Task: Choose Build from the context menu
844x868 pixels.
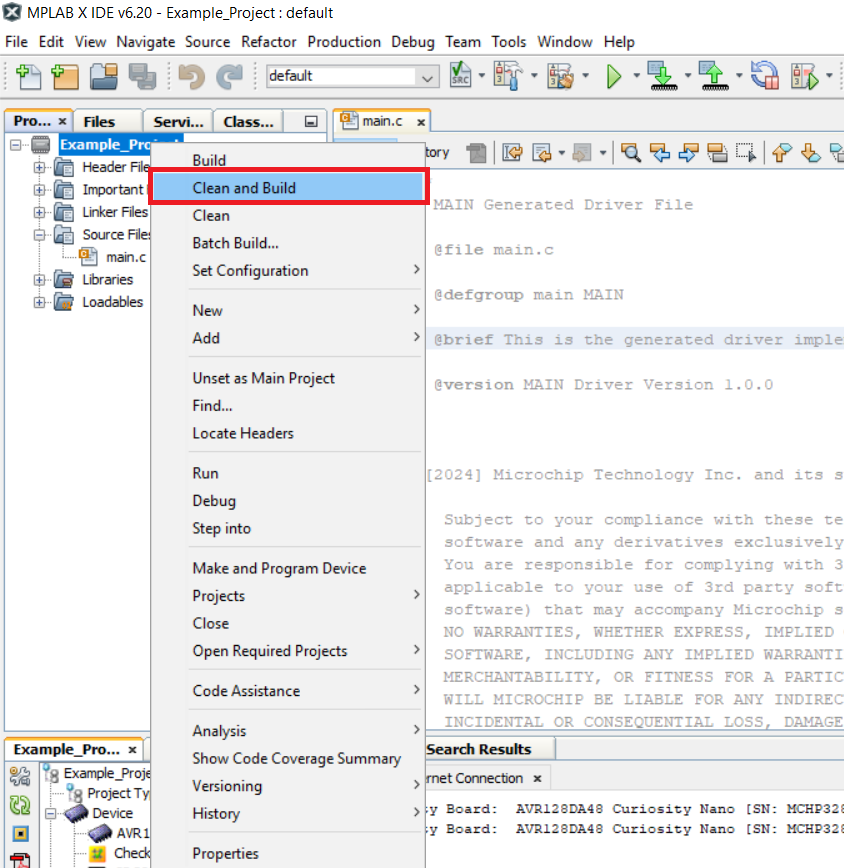Action: click(x=288, y=160)
